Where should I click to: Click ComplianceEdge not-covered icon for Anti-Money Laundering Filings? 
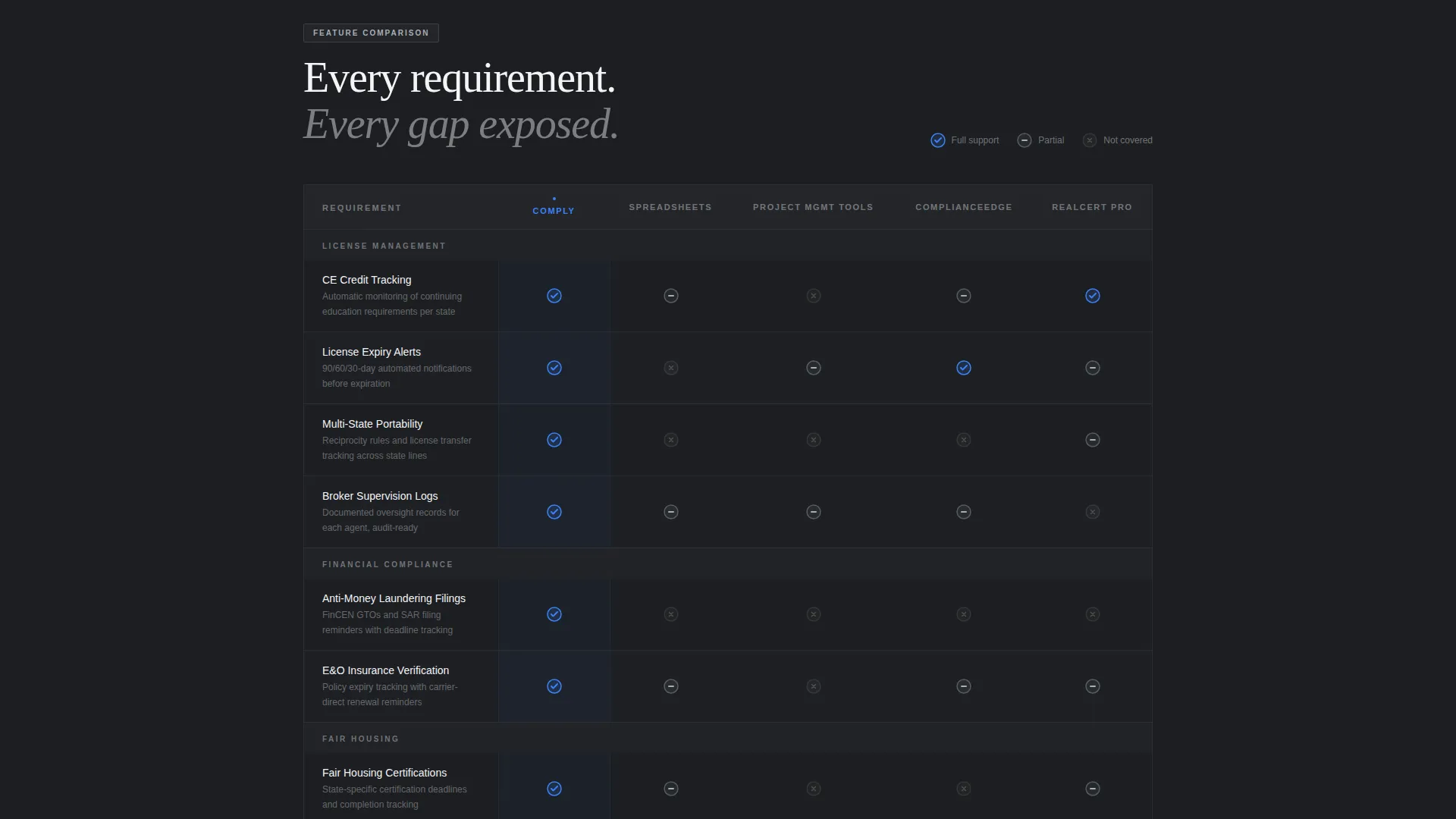coord(964,614)
